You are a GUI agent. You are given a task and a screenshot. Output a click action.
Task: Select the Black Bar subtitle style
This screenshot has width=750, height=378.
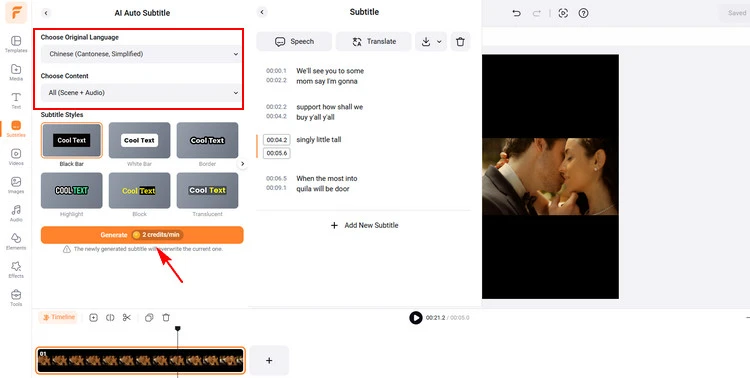(x=72, y=140)
